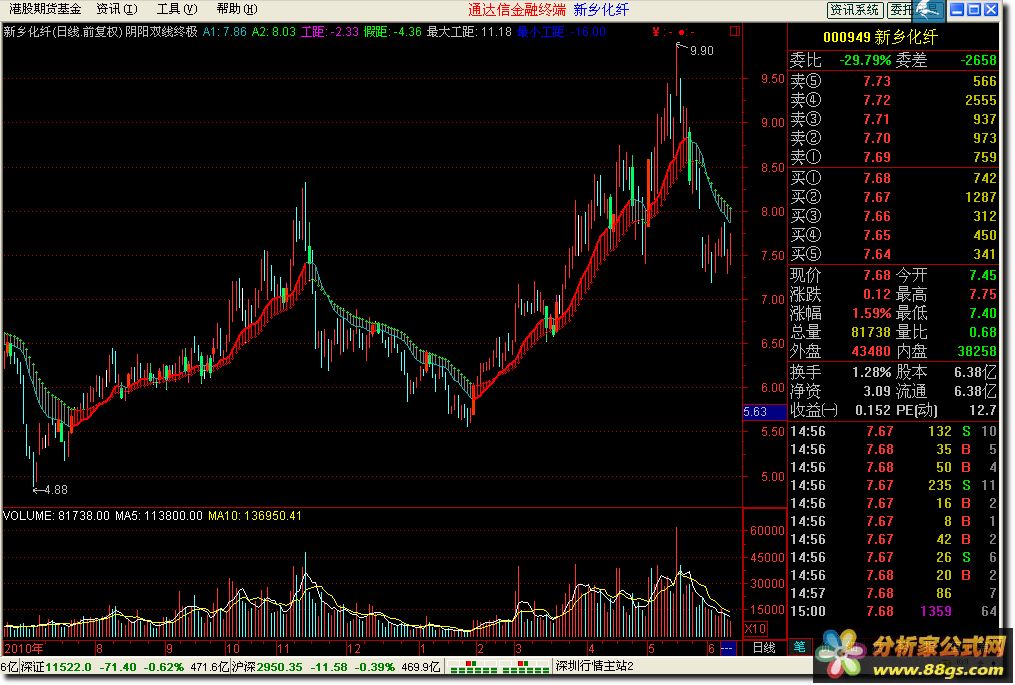Click the PE(动) 12.7 value
Screen dimensions: 1015x685
coord(983,410)
